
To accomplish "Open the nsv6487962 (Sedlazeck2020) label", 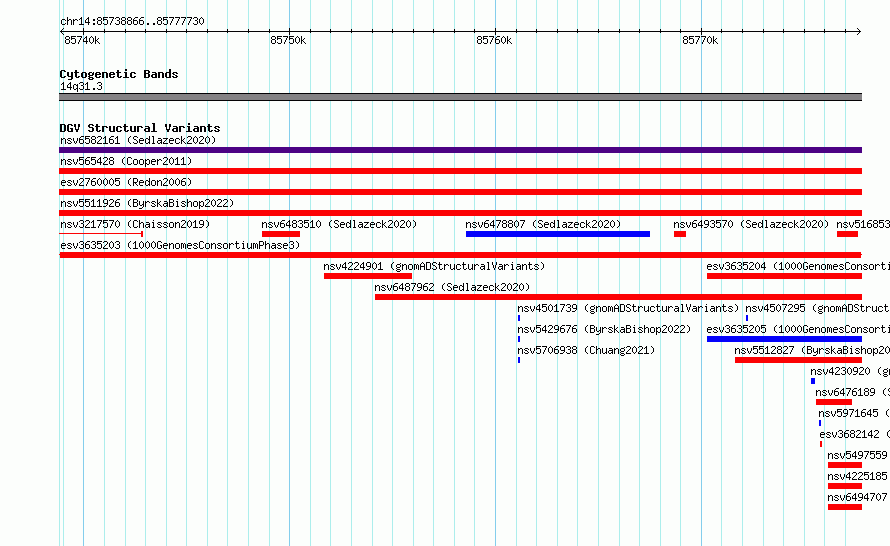I will [x=452, y=287].
